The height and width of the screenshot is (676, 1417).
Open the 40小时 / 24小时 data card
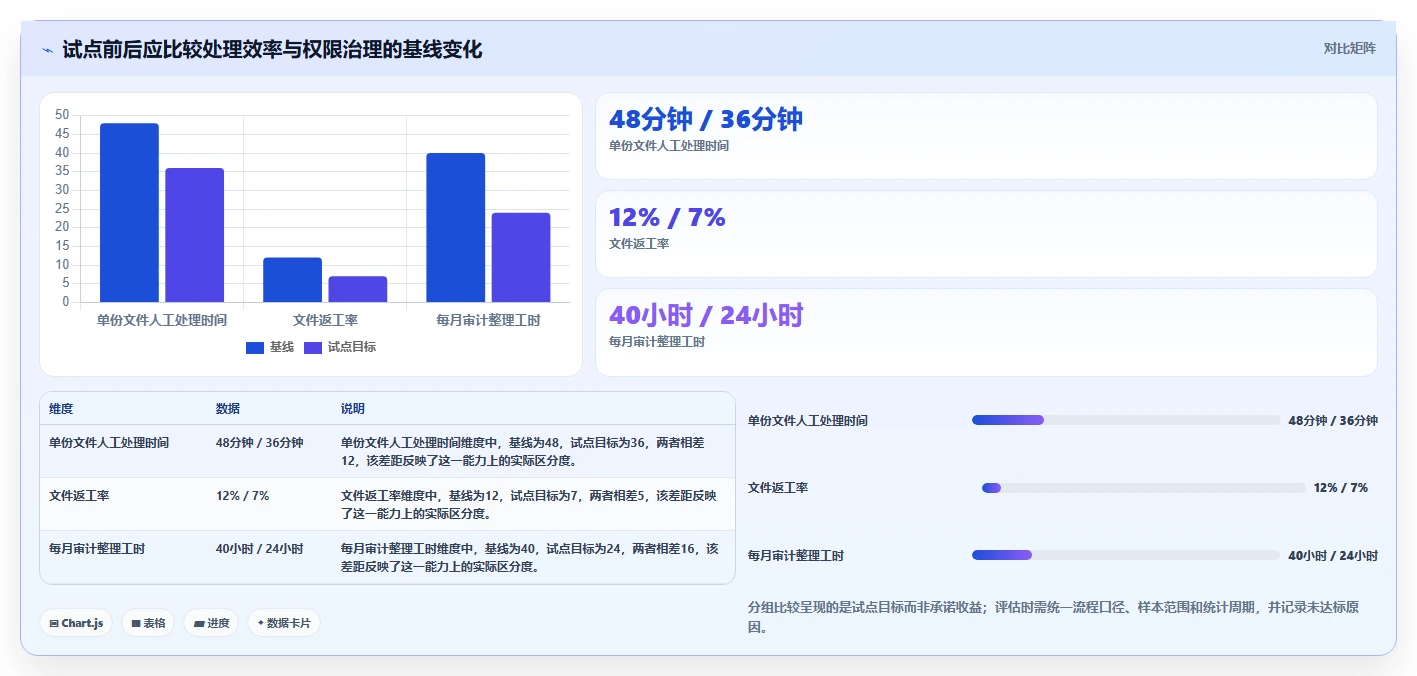click(986, 332)
